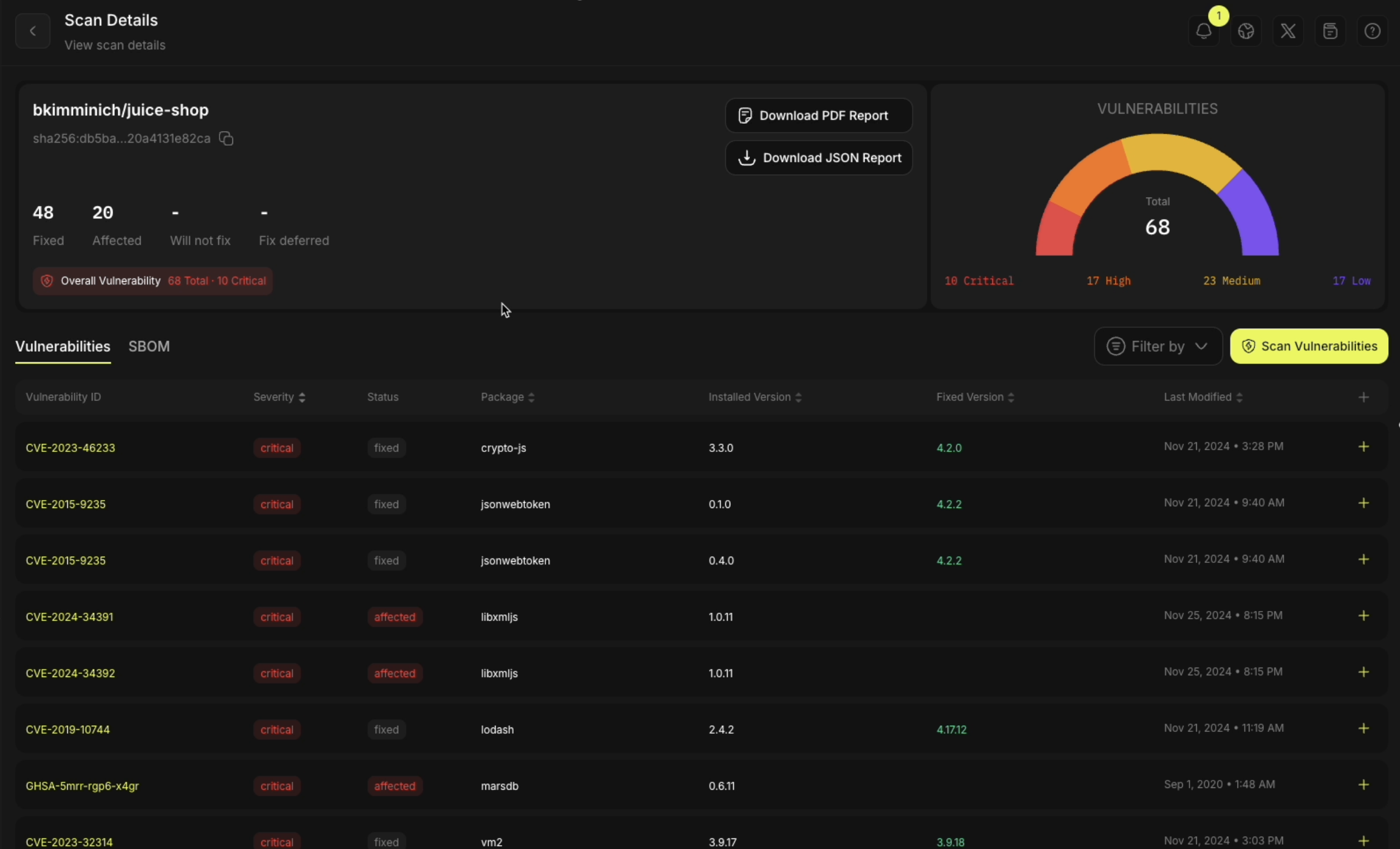
Task: Toggle sorting on the Installed Version column
Action: point(799,397)
